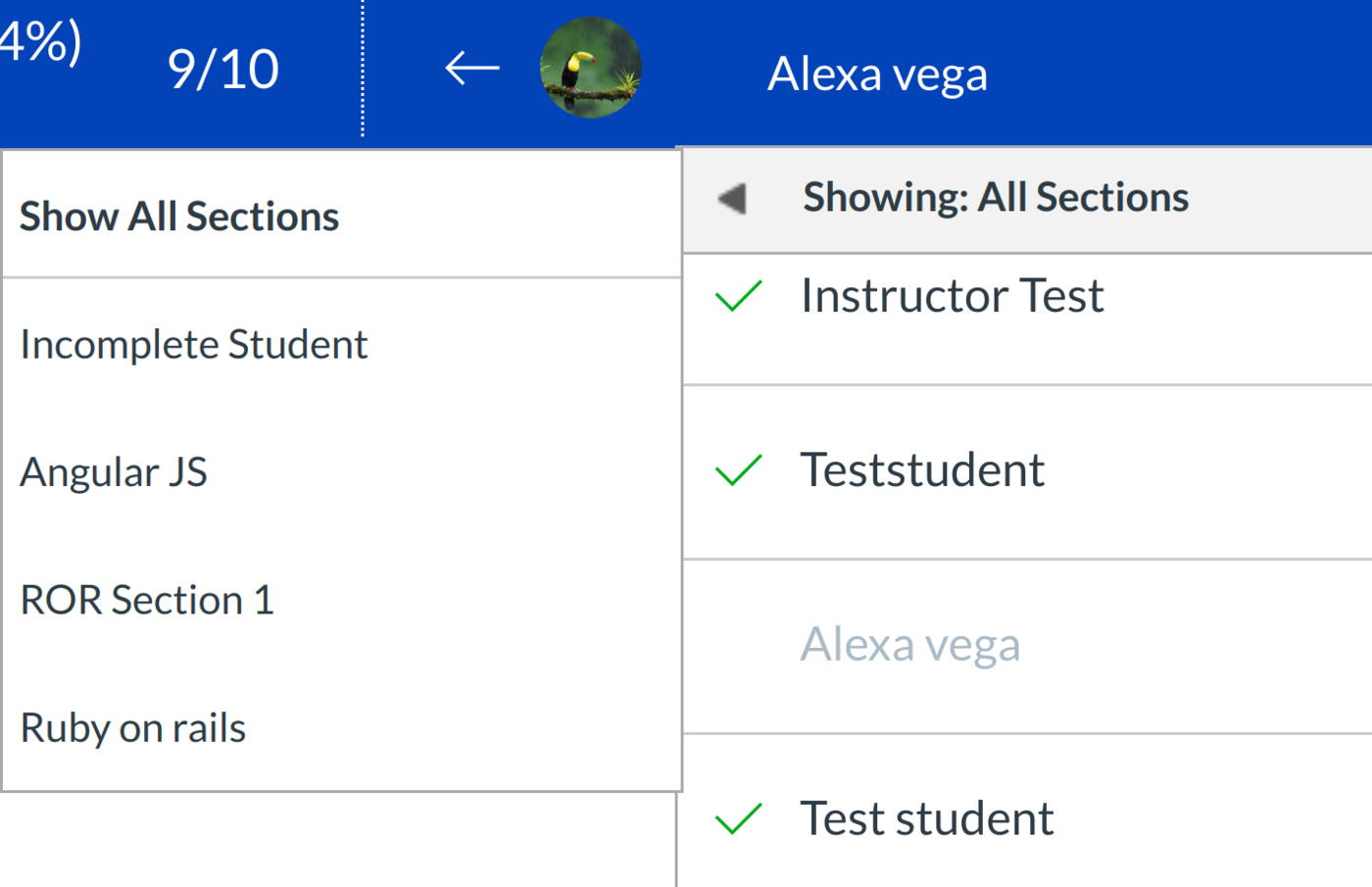Filter by the Angular JS section
Image resolution: width=1372 pixels, height=887 pixels.
pos(114,472)
